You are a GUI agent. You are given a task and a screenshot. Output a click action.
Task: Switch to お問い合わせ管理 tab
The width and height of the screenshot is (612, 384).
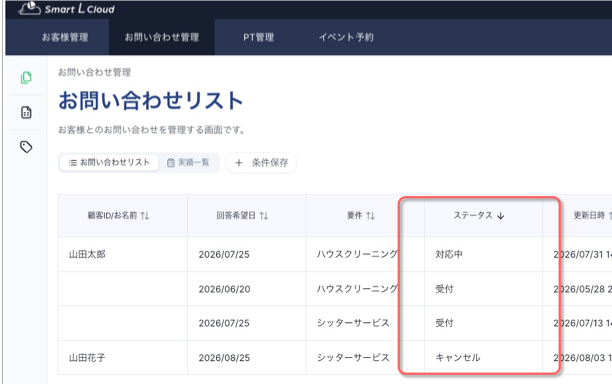click(x=162, y=37)
